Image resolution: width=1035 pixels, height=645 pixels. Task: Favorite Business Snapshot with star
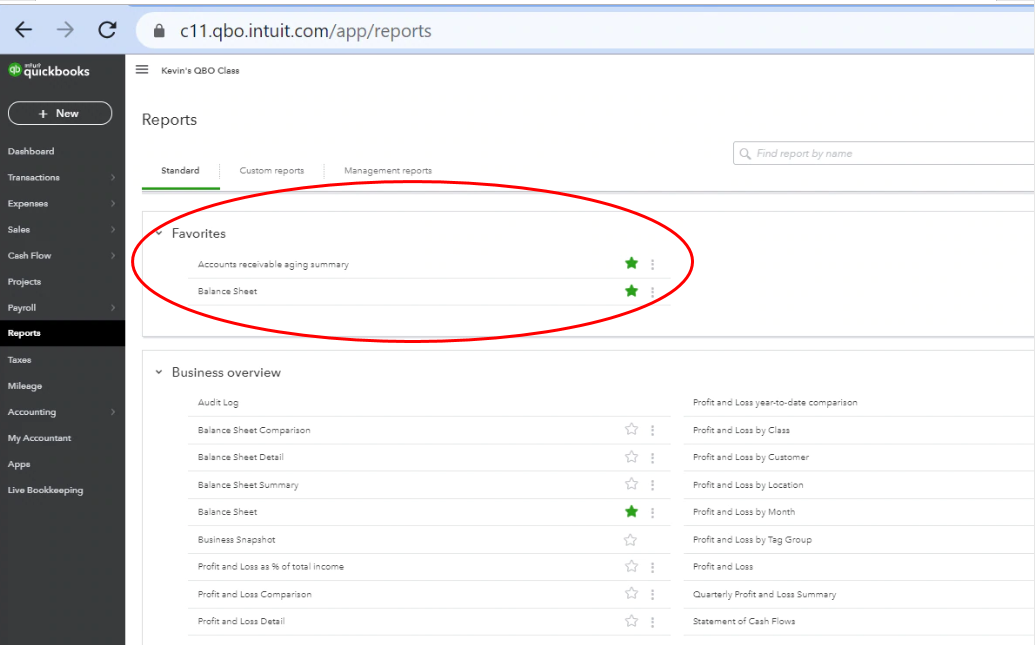pos(630,539)
